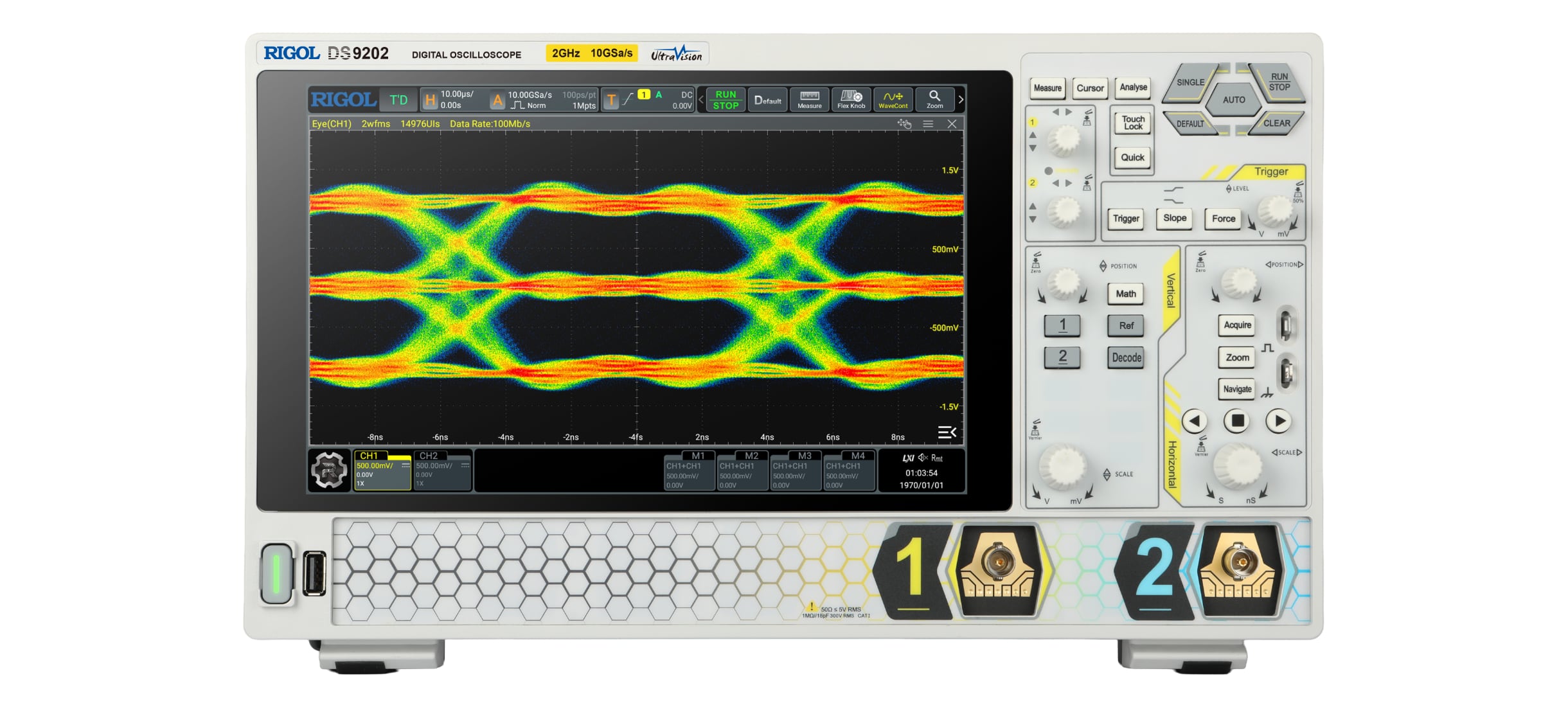
Task: Push the front-panel DEFAULT key
Action: pos(1190,123)
